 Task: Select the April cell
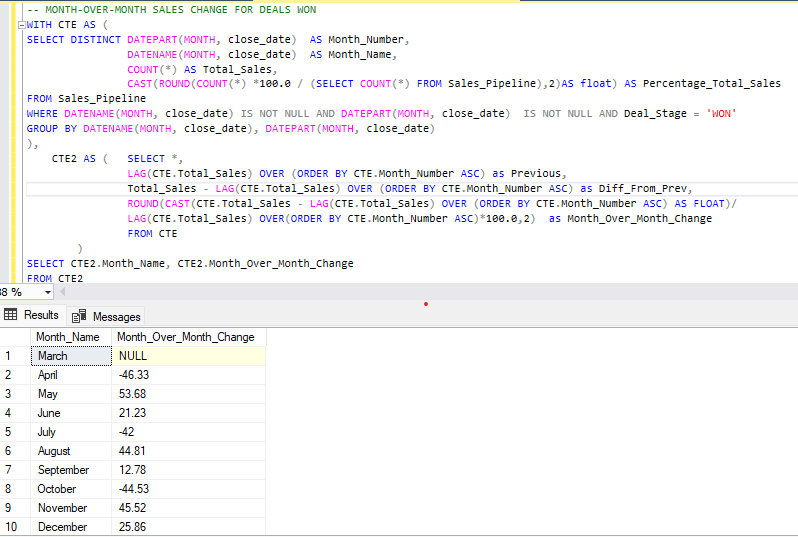pyautogui.click(x=71, y=375)
